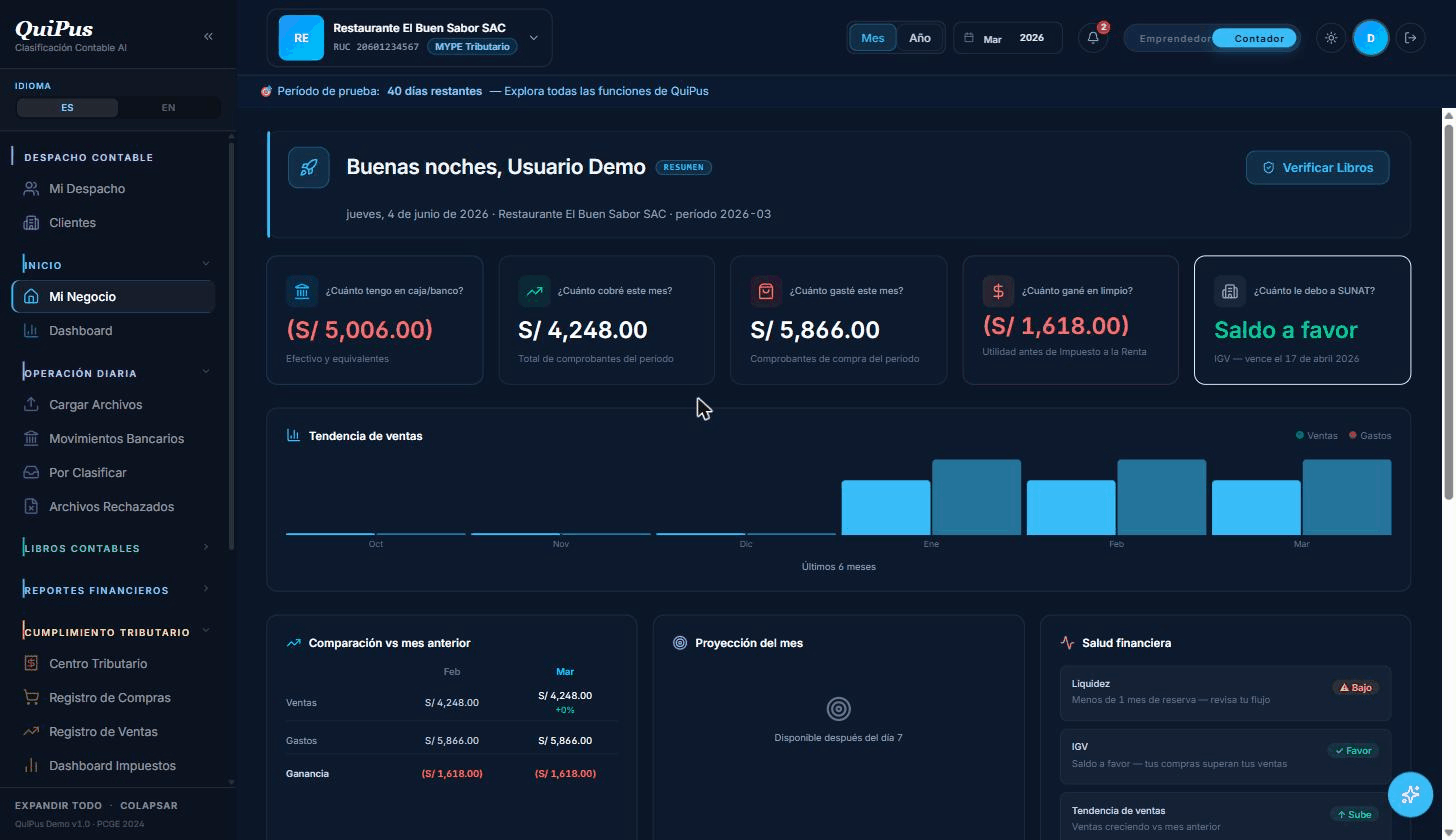Toggle light theme sun icon
The height and width of the screenshot is (840, 1456).
tap(1331, 38)
